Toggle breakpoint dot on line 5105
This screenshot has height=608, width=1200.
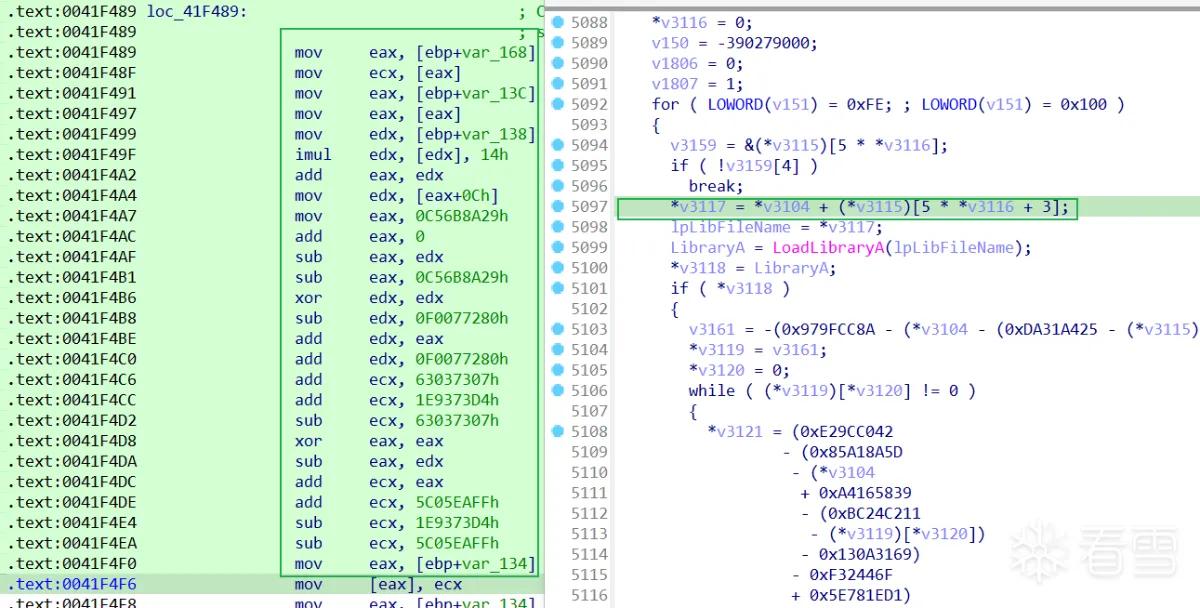(558, 370)
